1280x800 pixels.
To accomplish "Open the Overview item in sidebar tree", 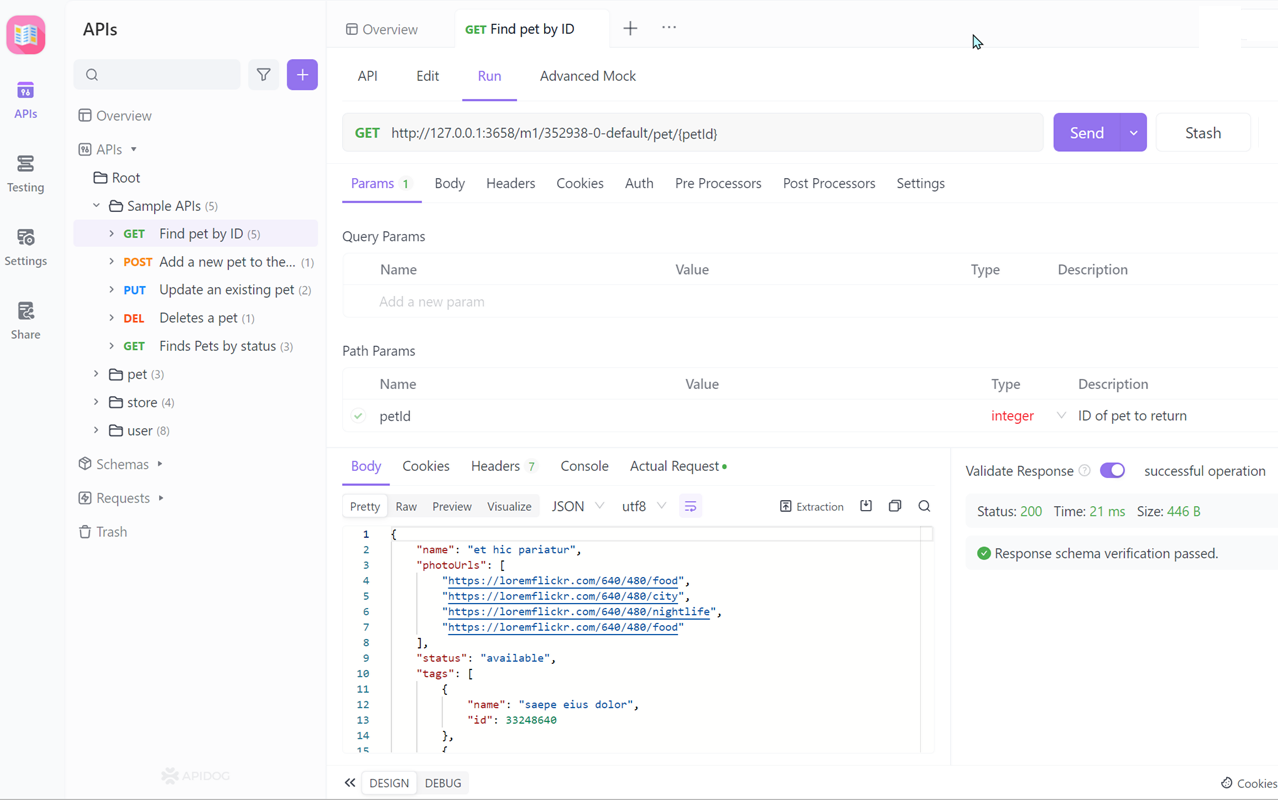I will (115, 116).
